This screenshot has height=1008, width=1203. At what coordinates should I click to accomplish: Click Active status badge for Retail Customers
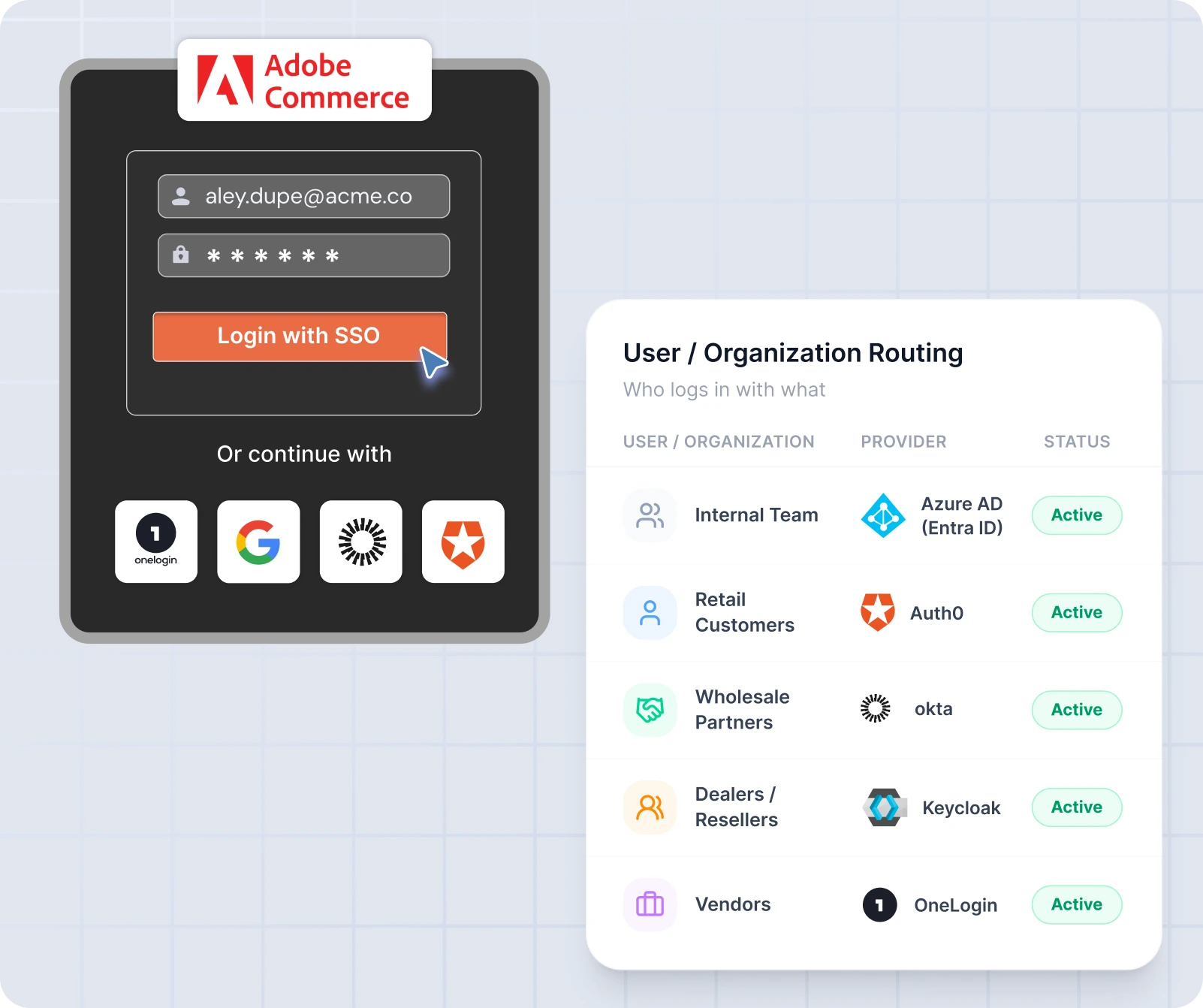coord(1077,613)
